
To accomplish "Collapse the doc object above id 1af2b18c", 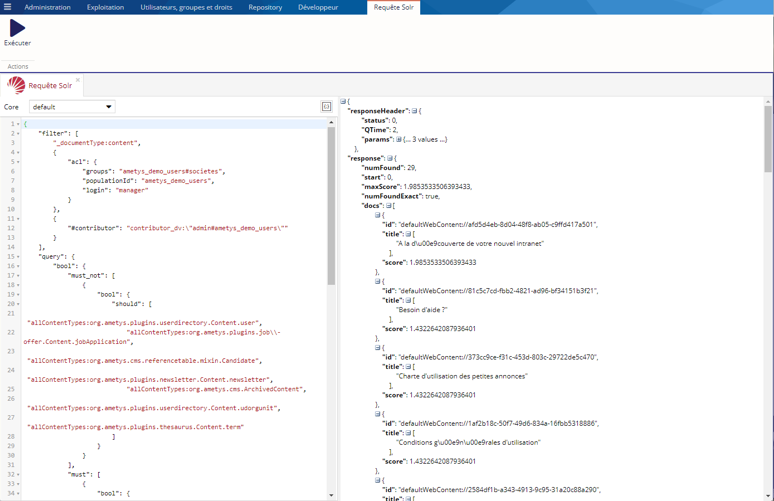I will (x=378, y=414).
